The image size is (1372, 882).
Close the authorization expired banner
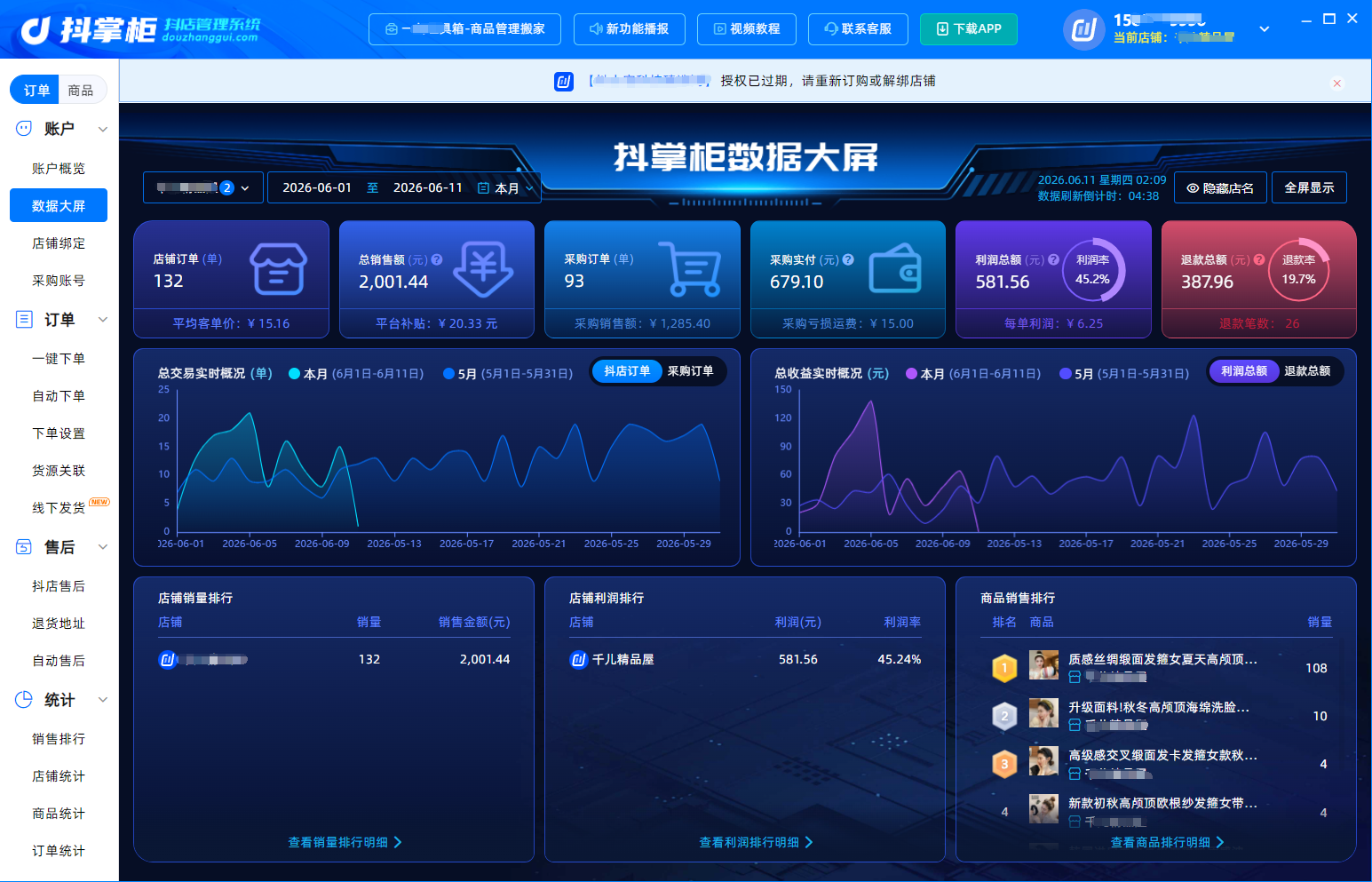[1336, 83]
